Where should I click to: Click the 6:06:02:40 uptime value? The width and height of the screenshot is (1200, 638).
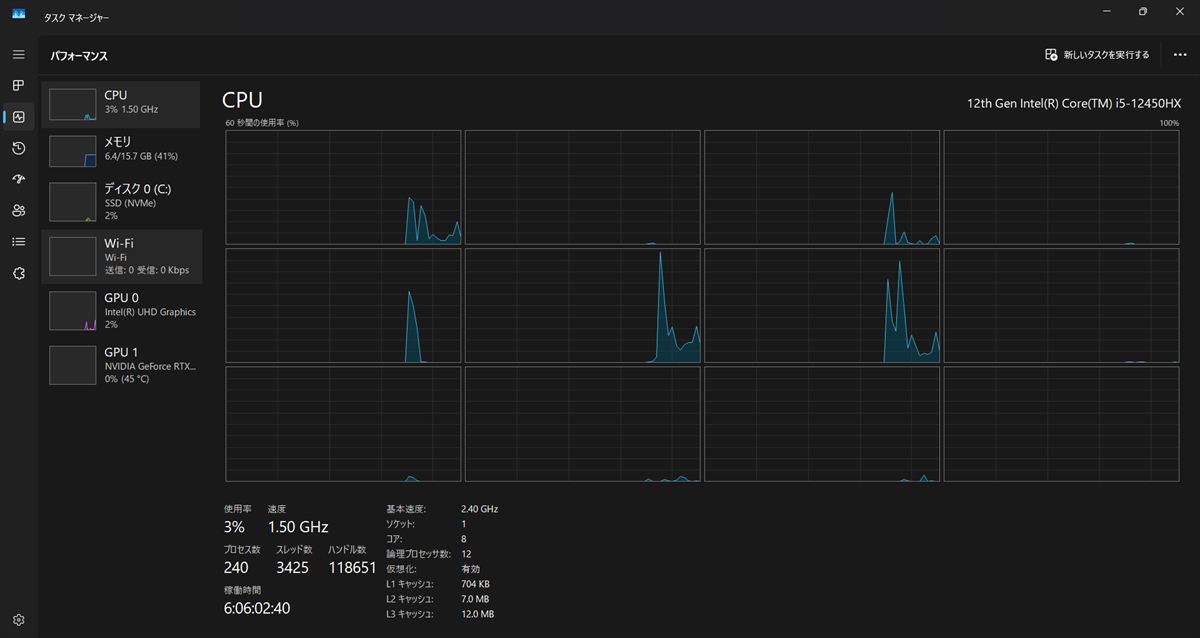coord(257,608)
